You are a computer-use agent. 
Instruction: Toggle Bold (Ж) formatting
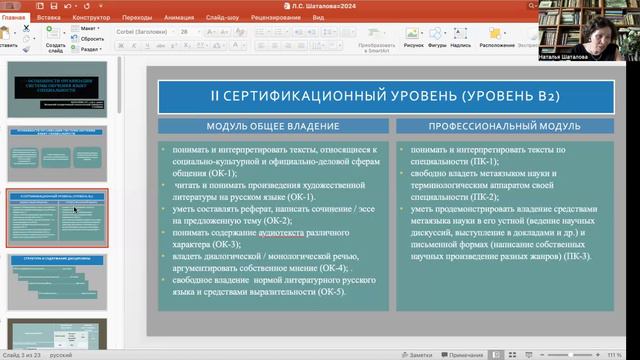point(121,46)
